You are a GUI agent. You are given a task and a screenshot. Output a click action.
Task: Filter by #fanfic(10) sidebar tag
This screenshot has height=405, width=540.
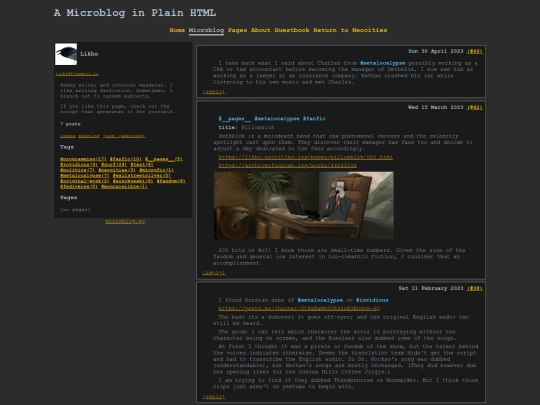click(126, 159)
